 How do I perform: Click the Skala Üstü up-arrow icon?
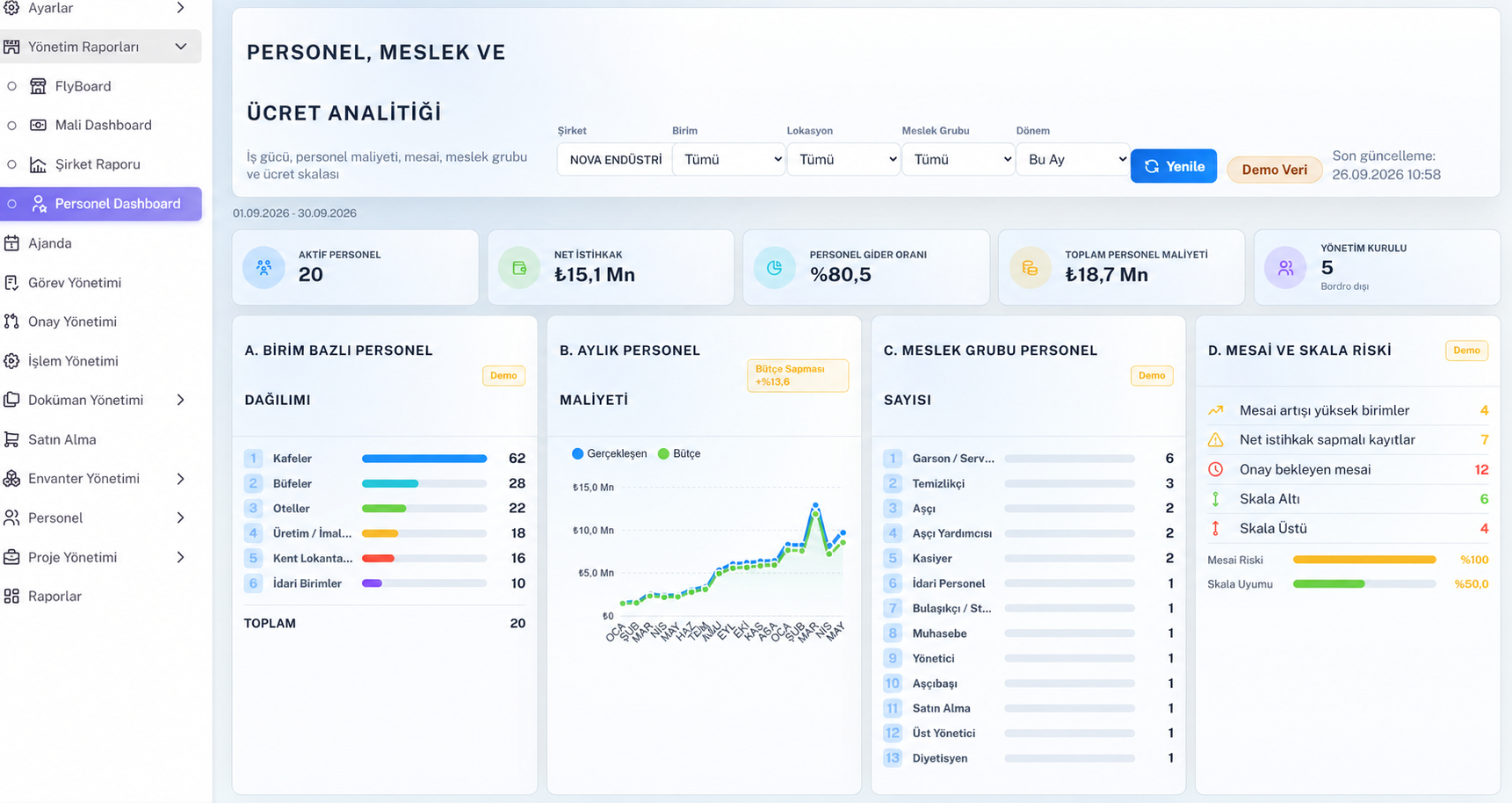pos(1216,528)
